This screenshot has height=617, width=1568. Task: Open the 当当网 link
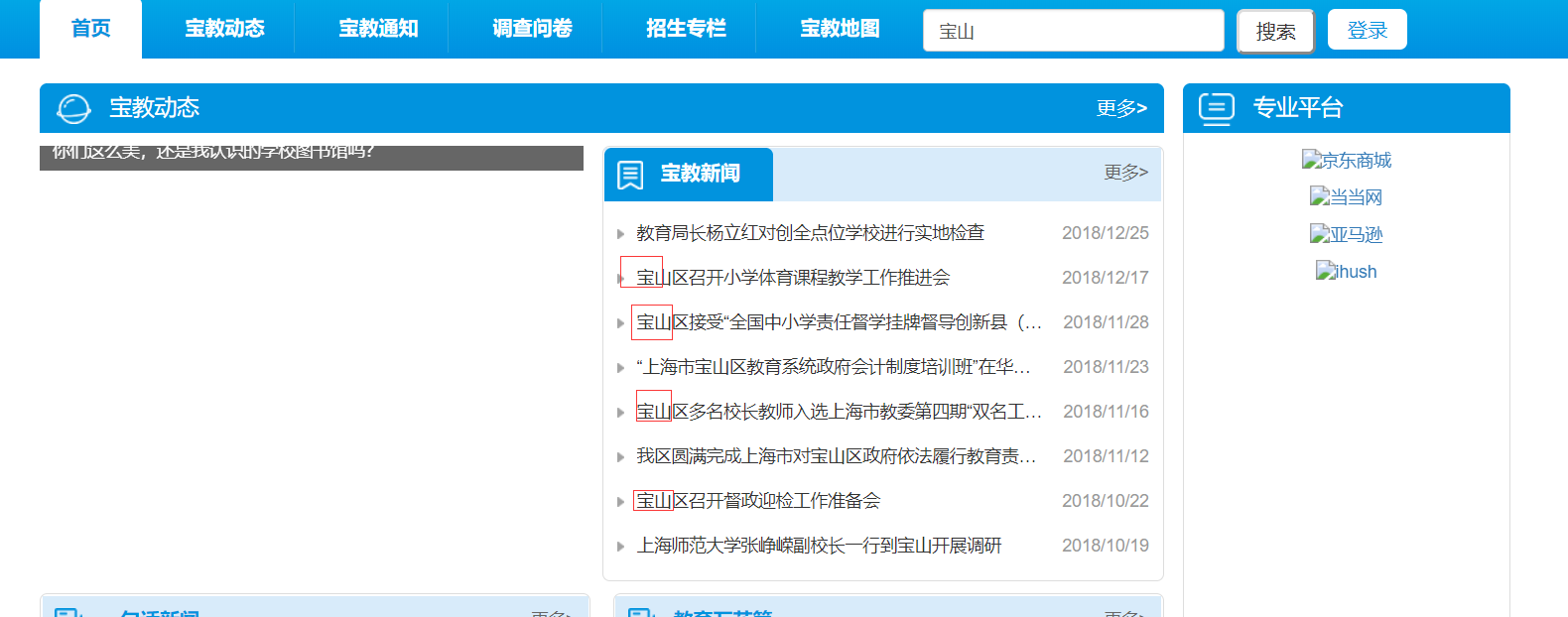point(1347,196)
